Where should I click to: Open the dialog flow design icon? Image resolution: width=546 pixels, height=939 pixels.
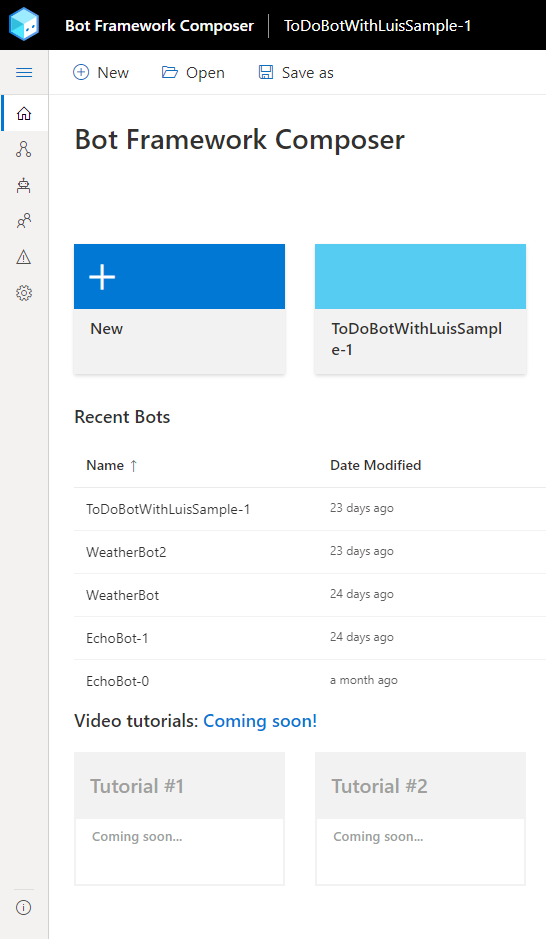[24, 149]
